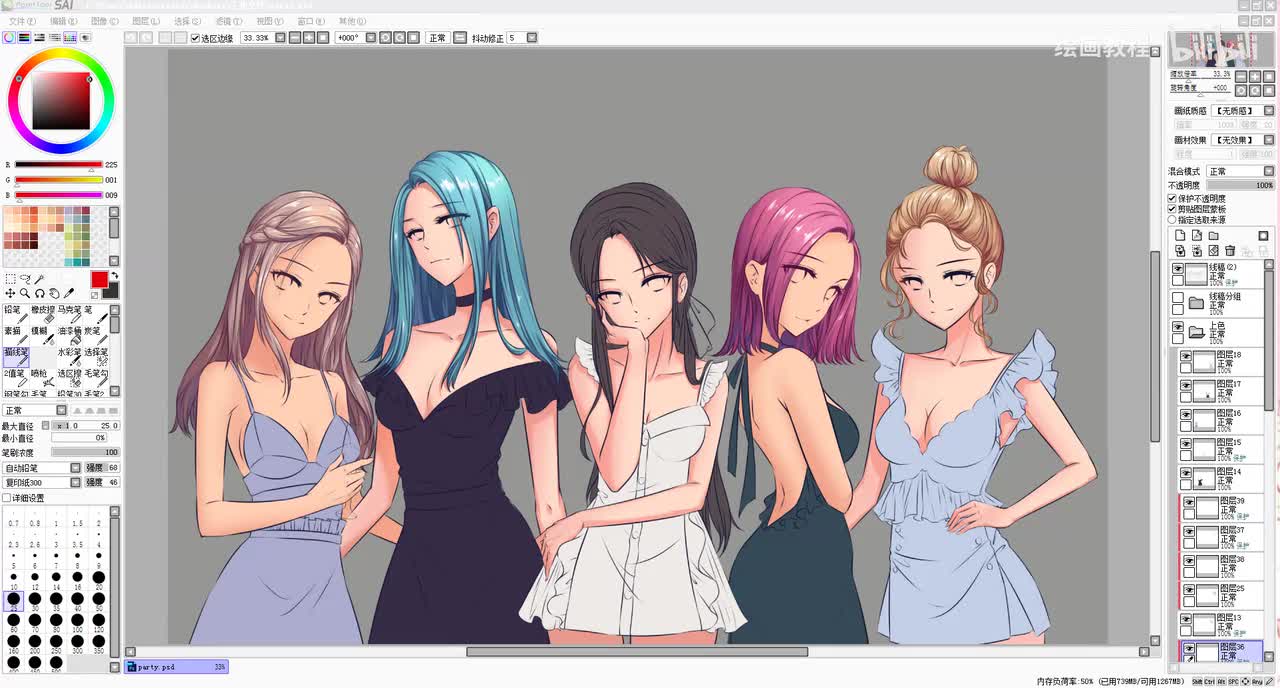1280x688 pixels.
Task: Swap foreground and background colors
Action: 115,275
